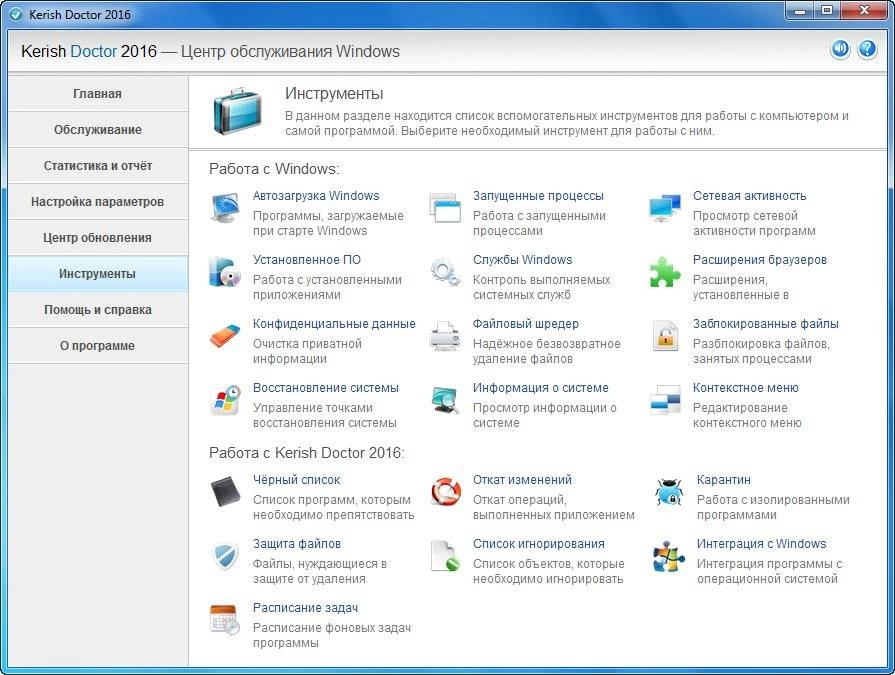Click the shield icon for Защита файлов
Screen dimensions: 895x675
[224, 556]
